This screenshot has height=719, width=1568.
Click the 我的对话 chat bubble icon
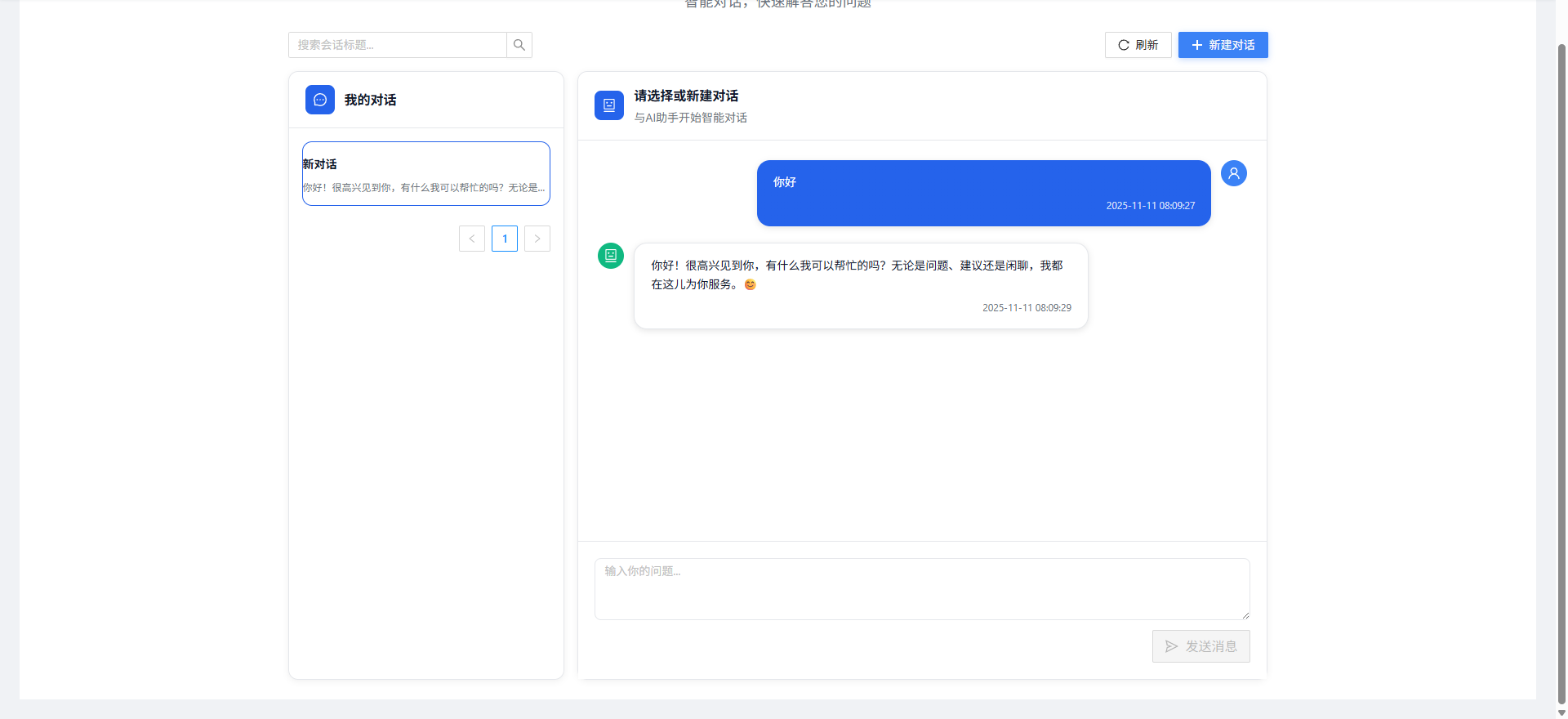coord(320,100)
